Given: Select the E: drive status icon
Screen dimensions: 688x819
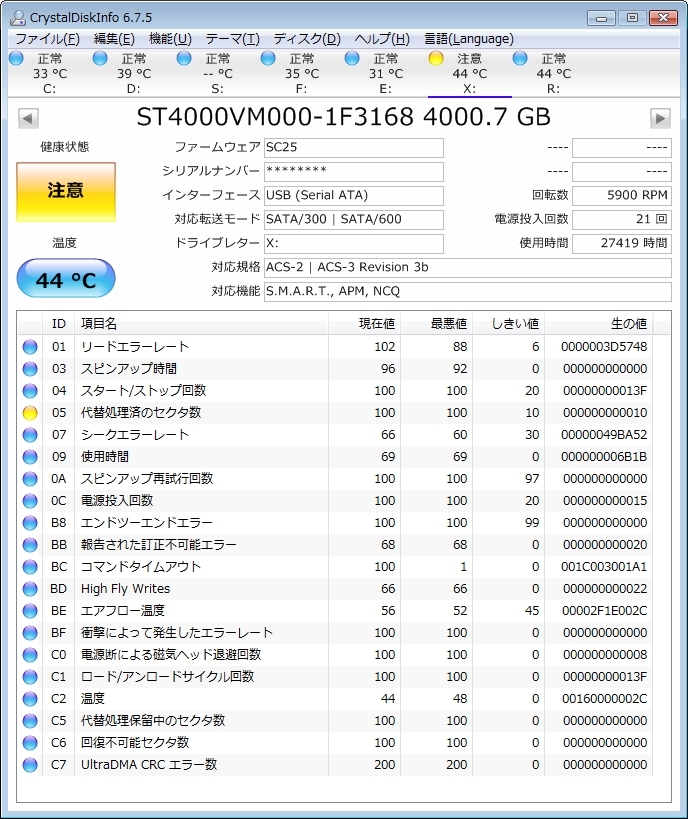Looking at the screenshot, I should click(x=353, y=58).
